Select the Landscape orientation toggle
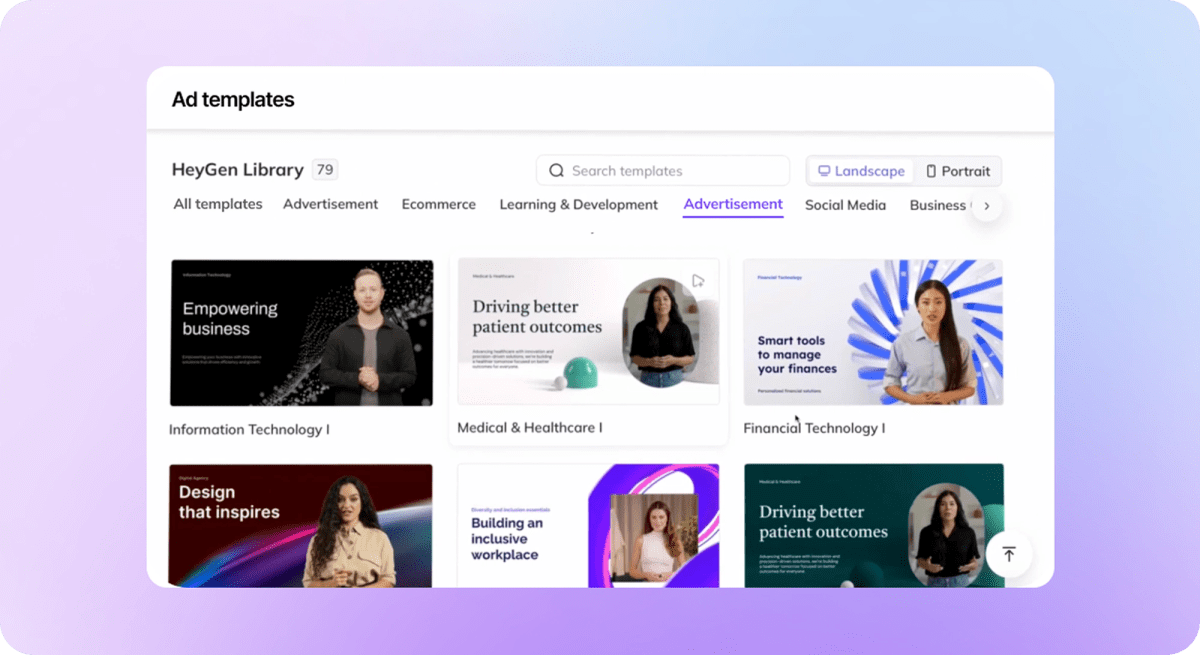The height and width of the screenshot is (655, 1200). (x=861, y=171)
